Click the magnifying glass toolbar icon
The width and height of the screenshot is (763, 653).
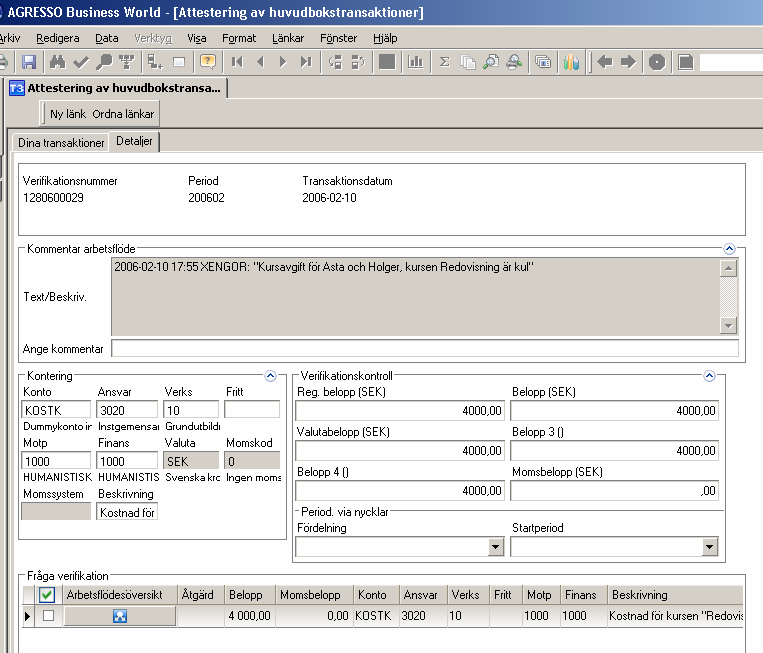point(104,62)
